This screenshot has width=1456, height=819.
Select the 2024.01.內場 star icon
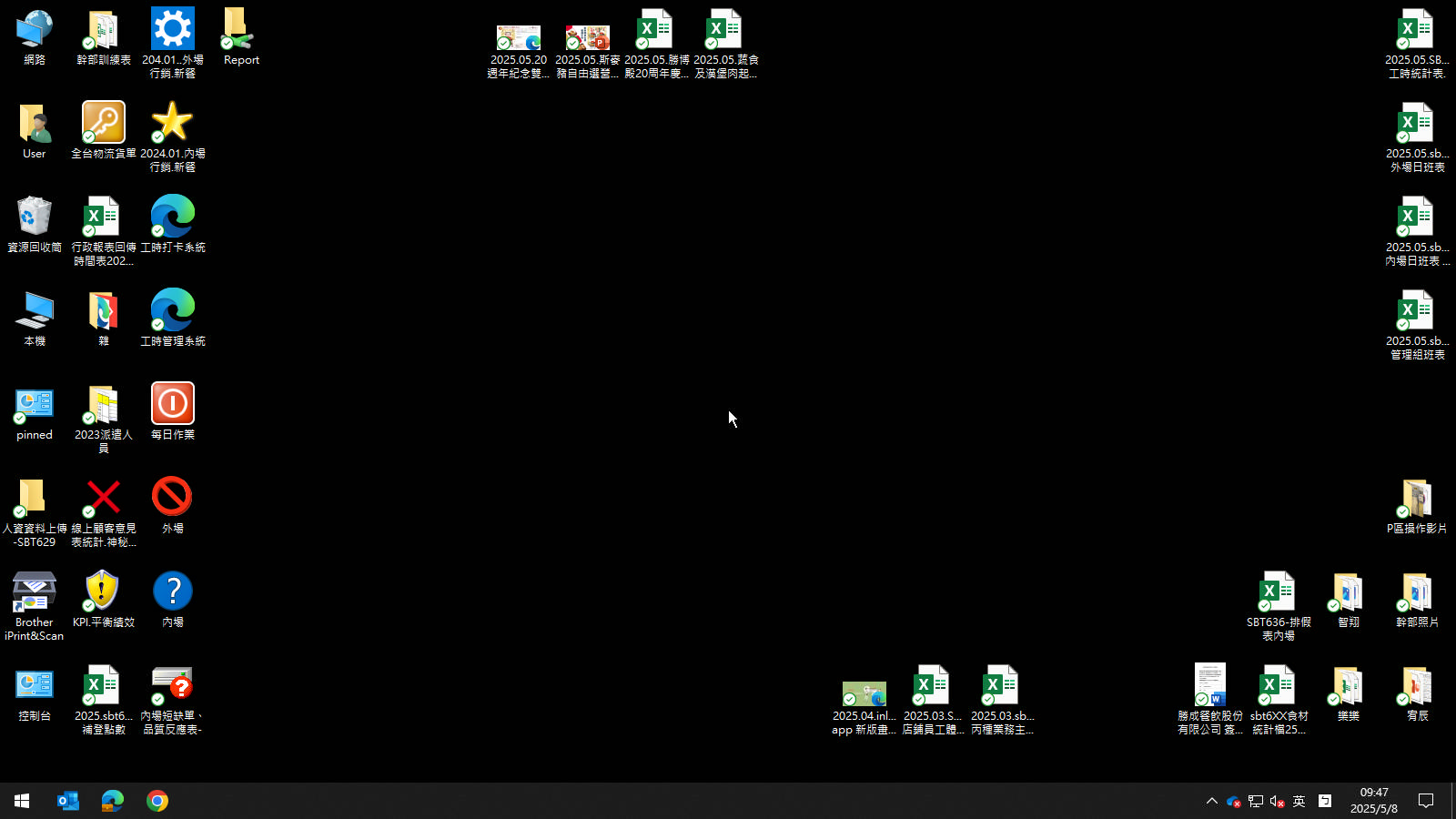172,124
